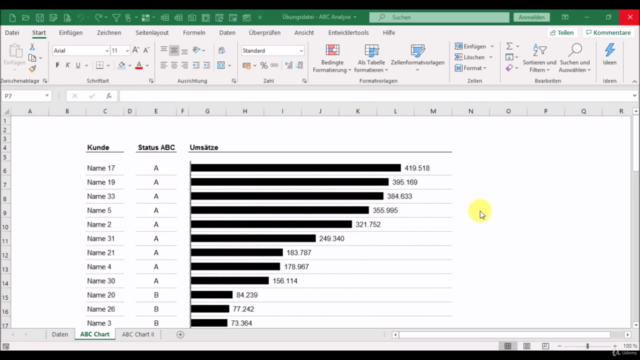Toggle bold formatting (F)

[57, 65]
